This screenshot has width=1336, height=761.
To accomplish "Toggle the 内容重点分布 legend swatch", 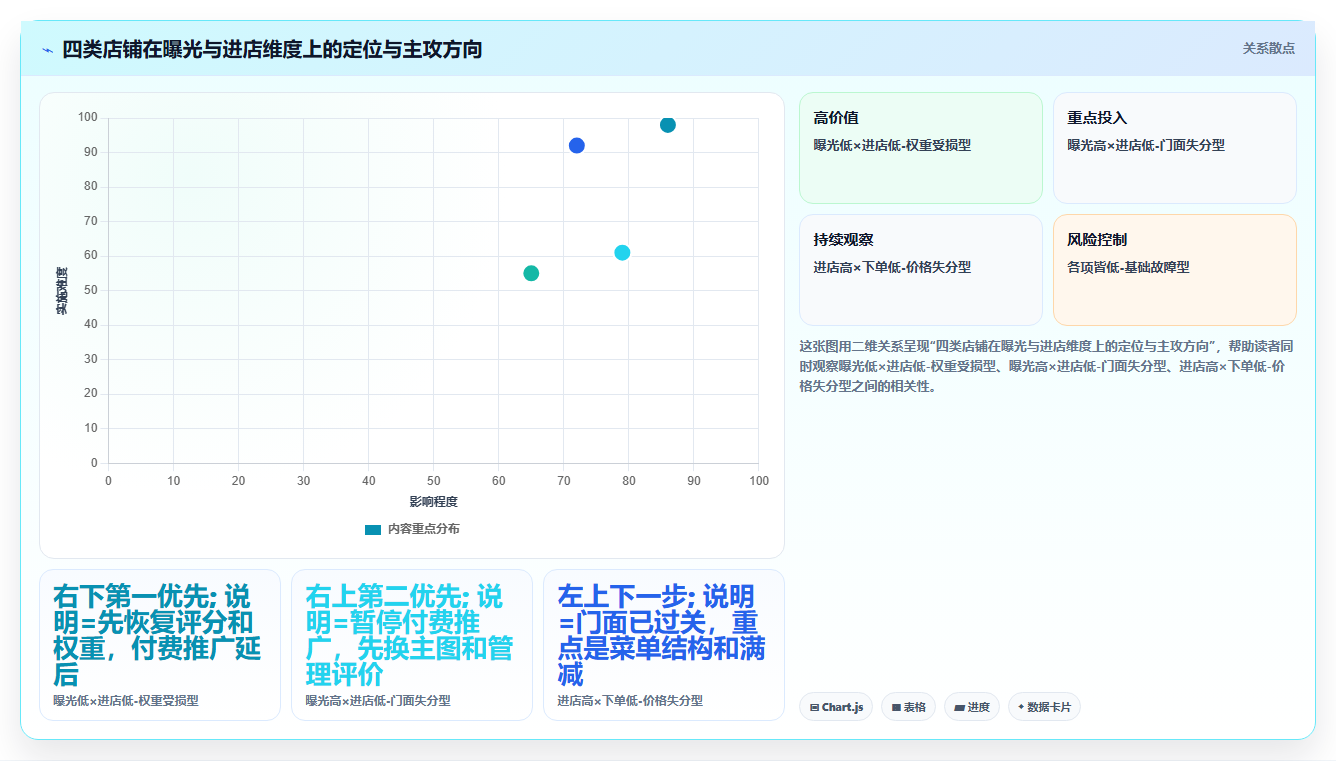I will pos(373,529).
